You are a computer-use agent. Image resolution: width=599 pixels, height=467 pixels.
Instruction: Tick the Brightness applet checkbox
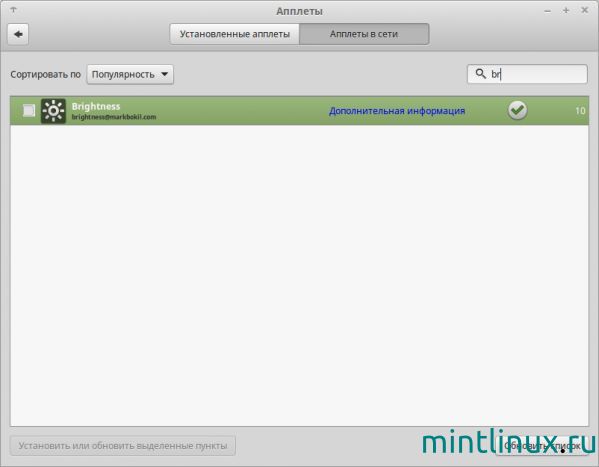(29, 110)
